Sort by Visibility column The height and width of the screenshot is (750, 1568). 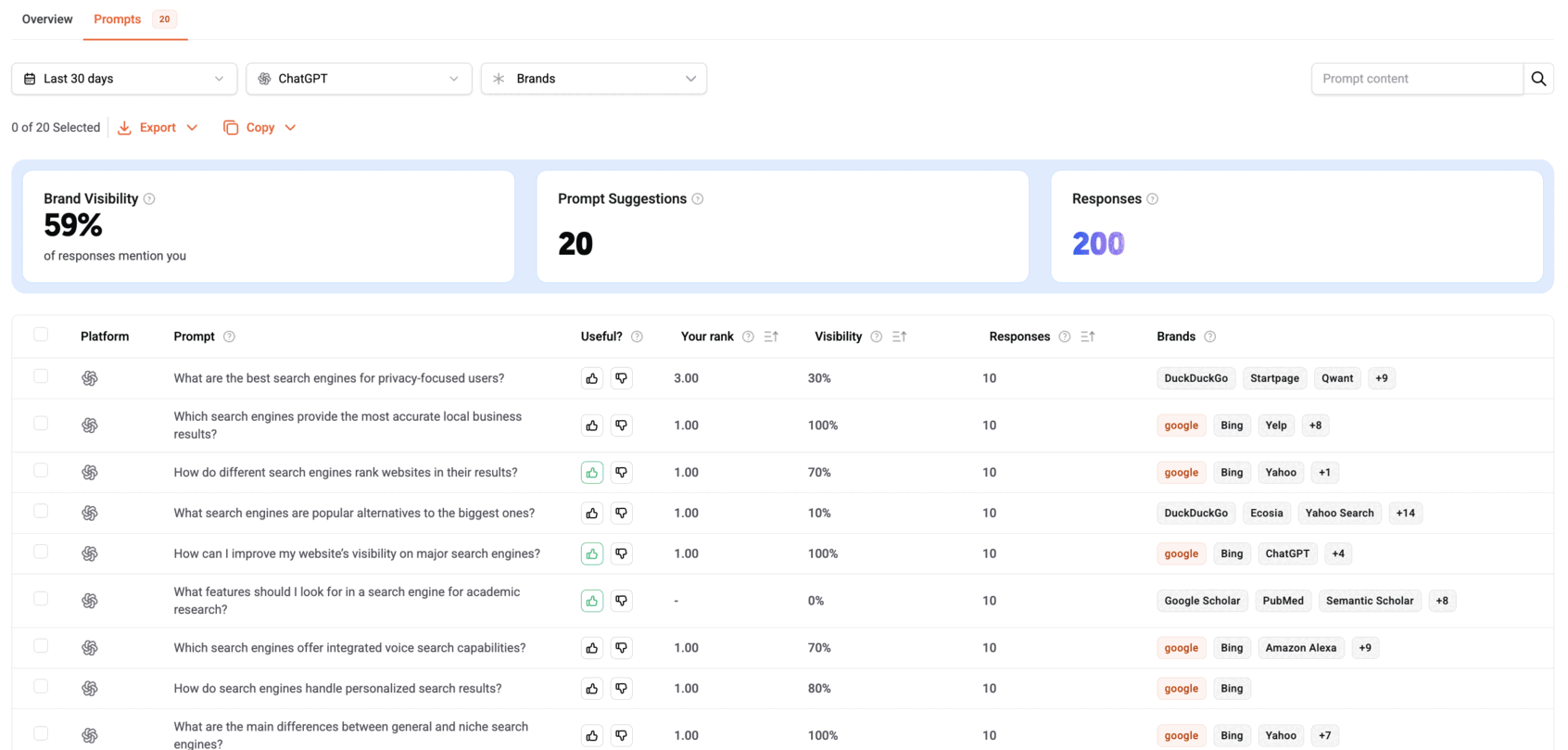[899, 337]
